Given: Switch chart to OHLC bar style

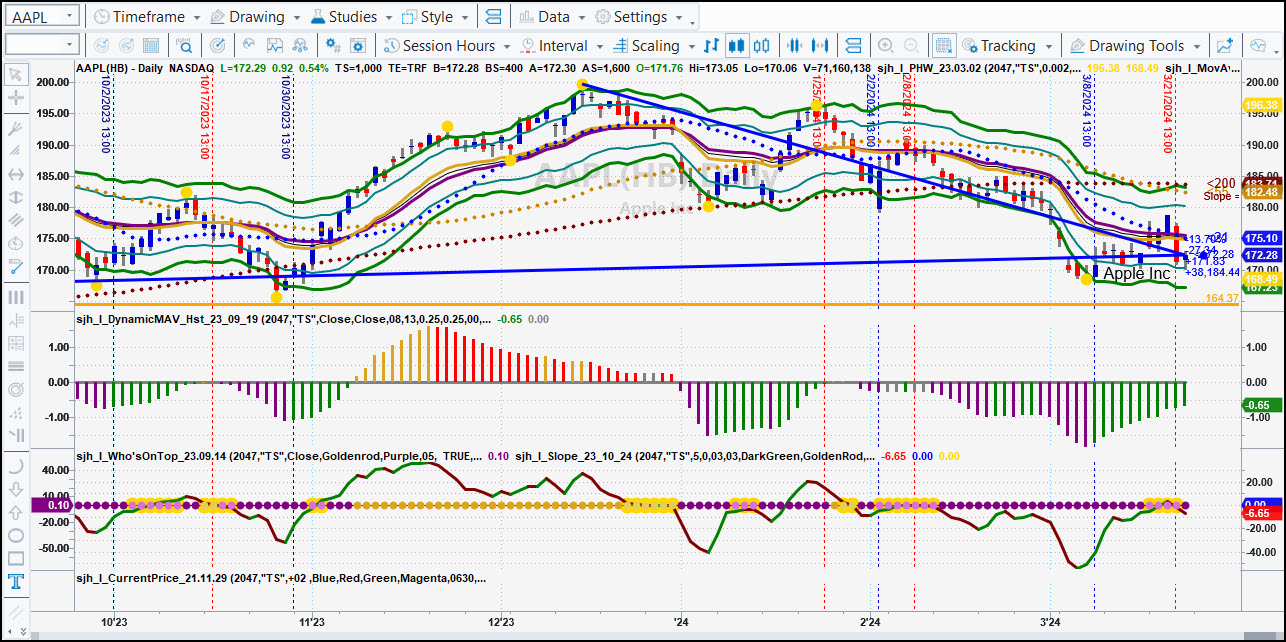Looking at the screenshot, I should [x=711, y=46].
